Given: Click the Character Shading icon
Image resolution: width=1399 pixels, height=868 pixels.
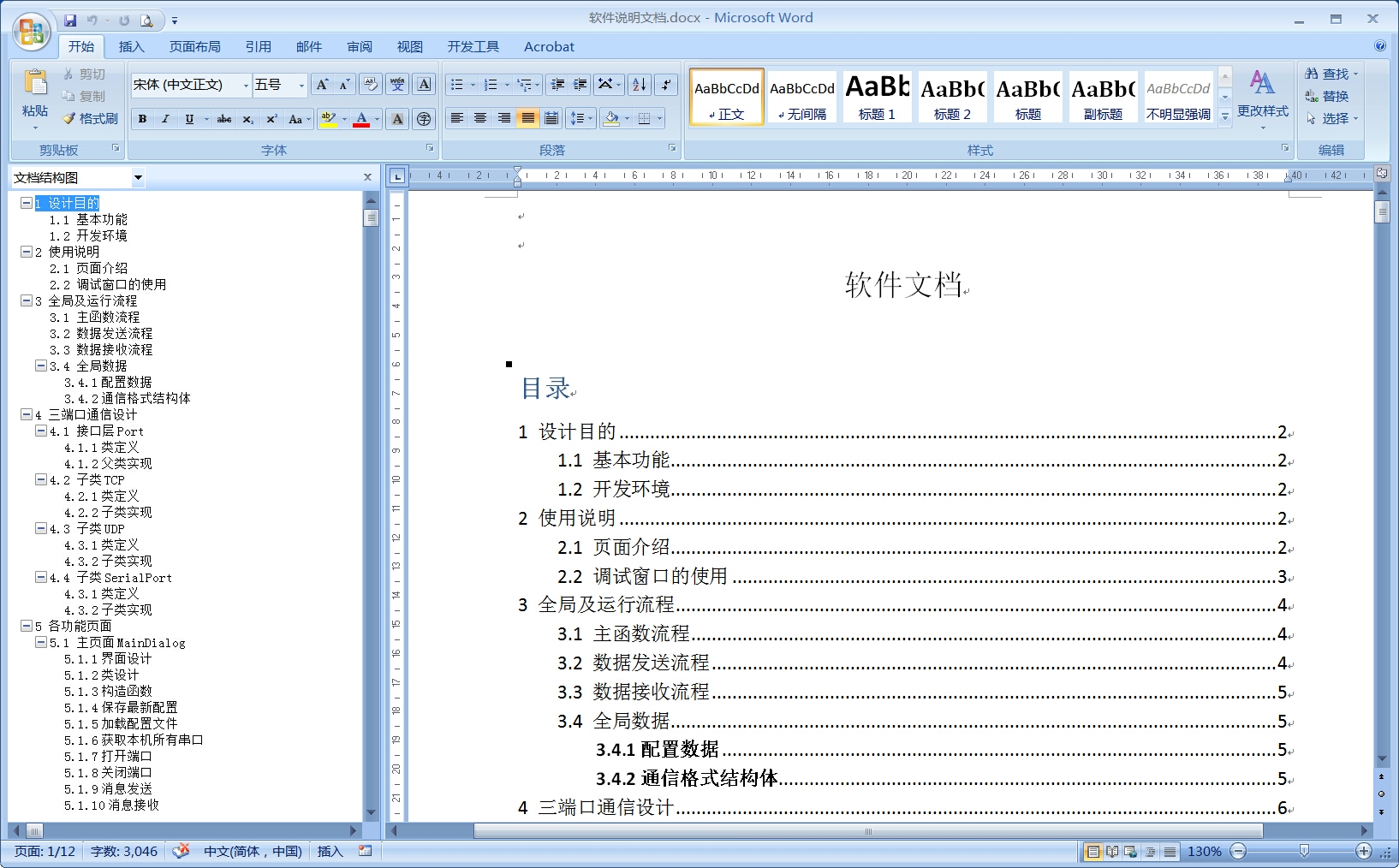Looking at the screenshot, I should (397, 119).
